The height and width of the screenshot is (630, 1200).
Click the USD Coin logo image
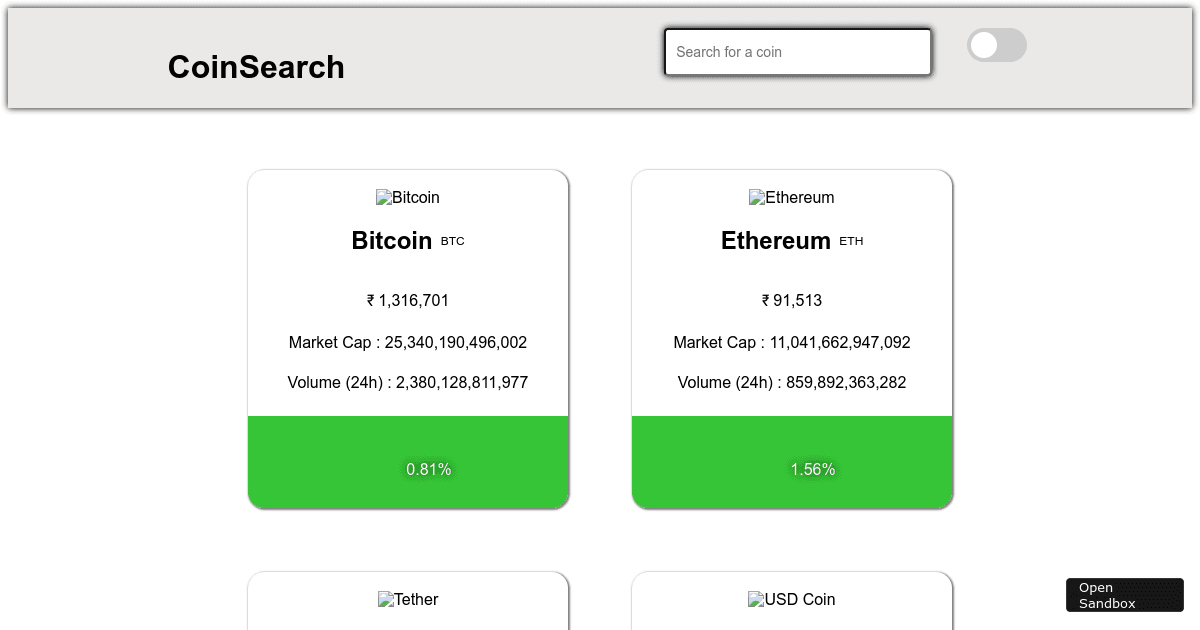click(x=791, y=599)
